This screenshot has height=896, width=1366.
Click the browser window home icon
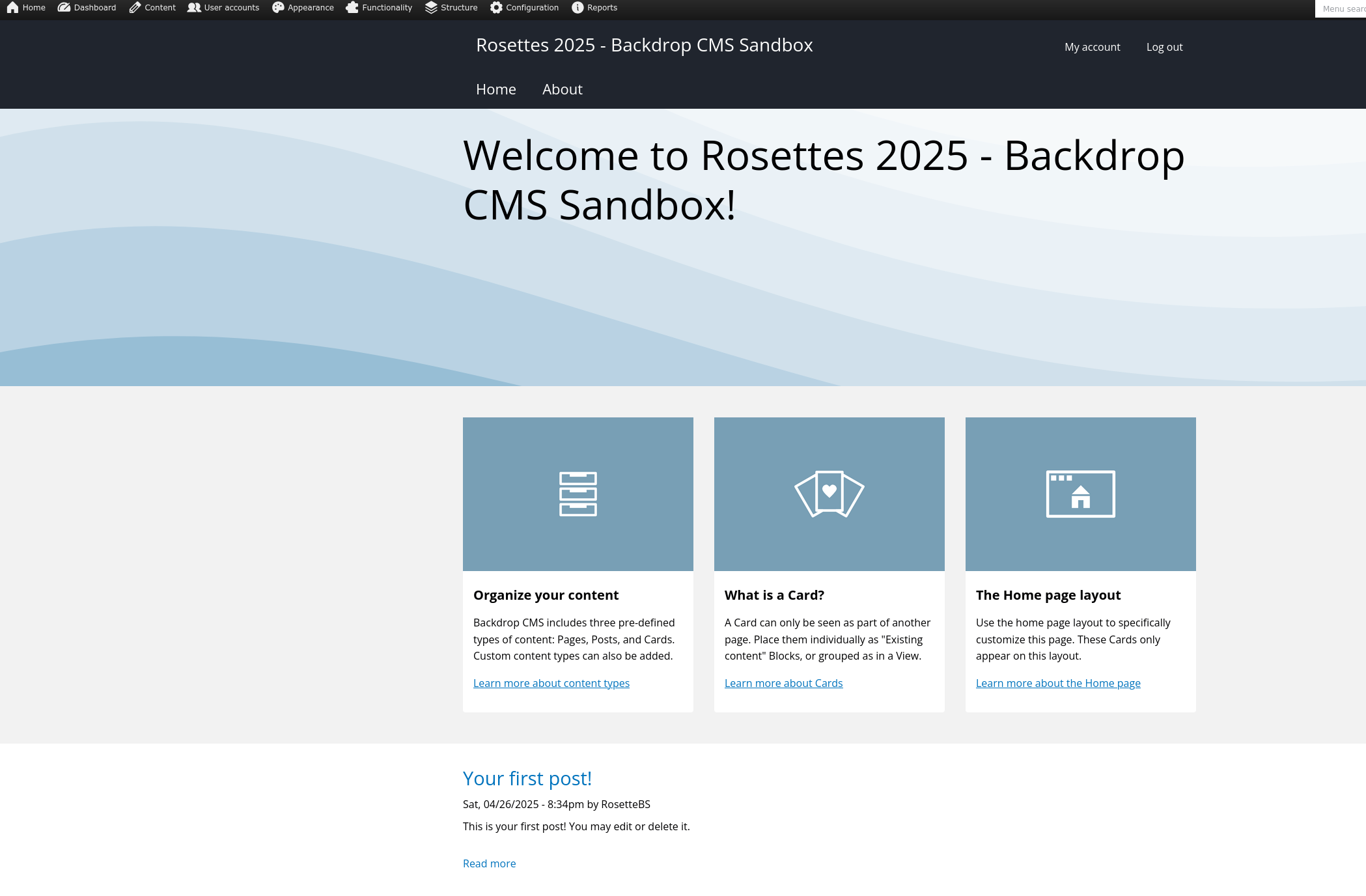click(1081, 494)
